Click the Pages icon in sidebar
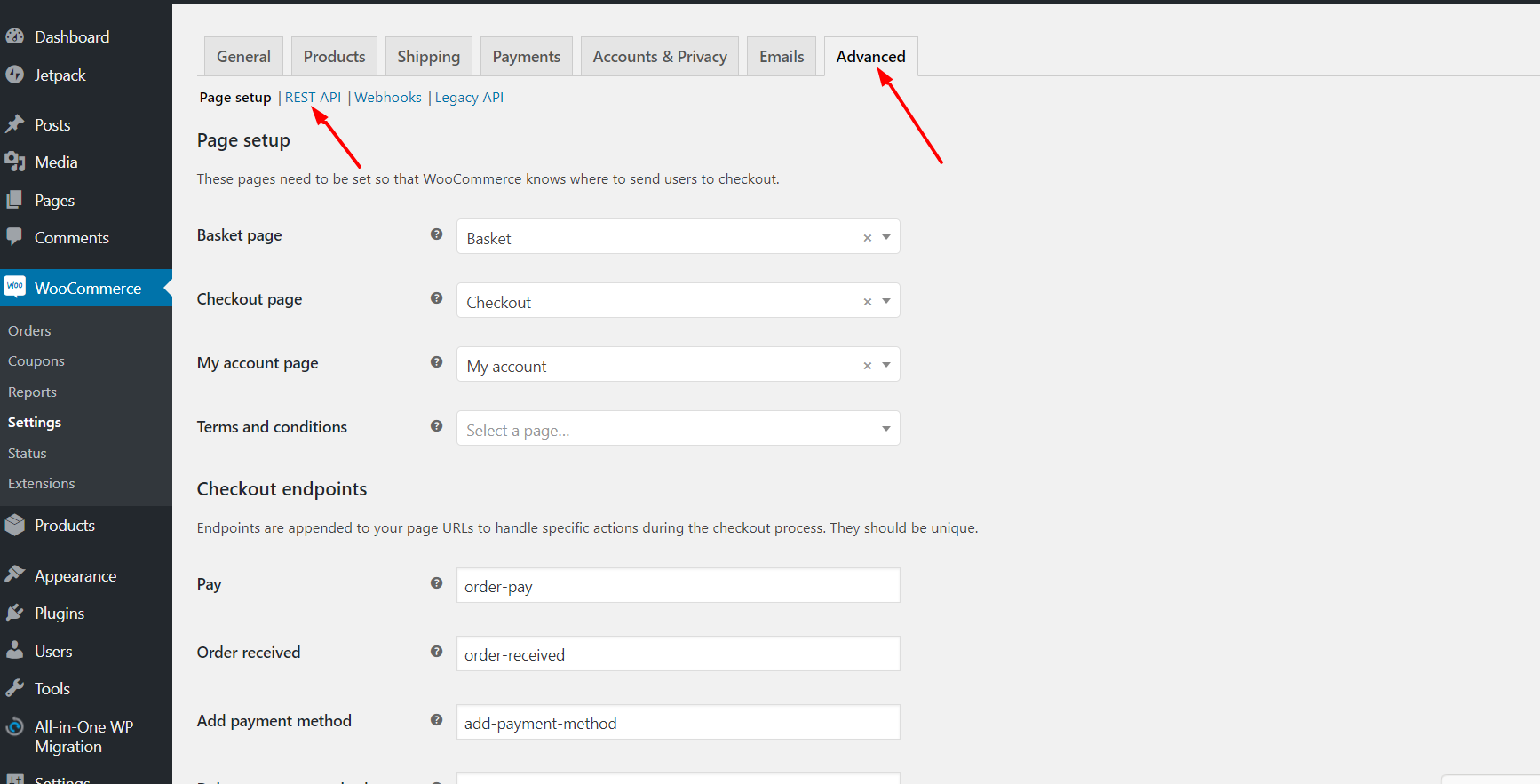This screenshot has width=1540, height=784. point(14,200)
